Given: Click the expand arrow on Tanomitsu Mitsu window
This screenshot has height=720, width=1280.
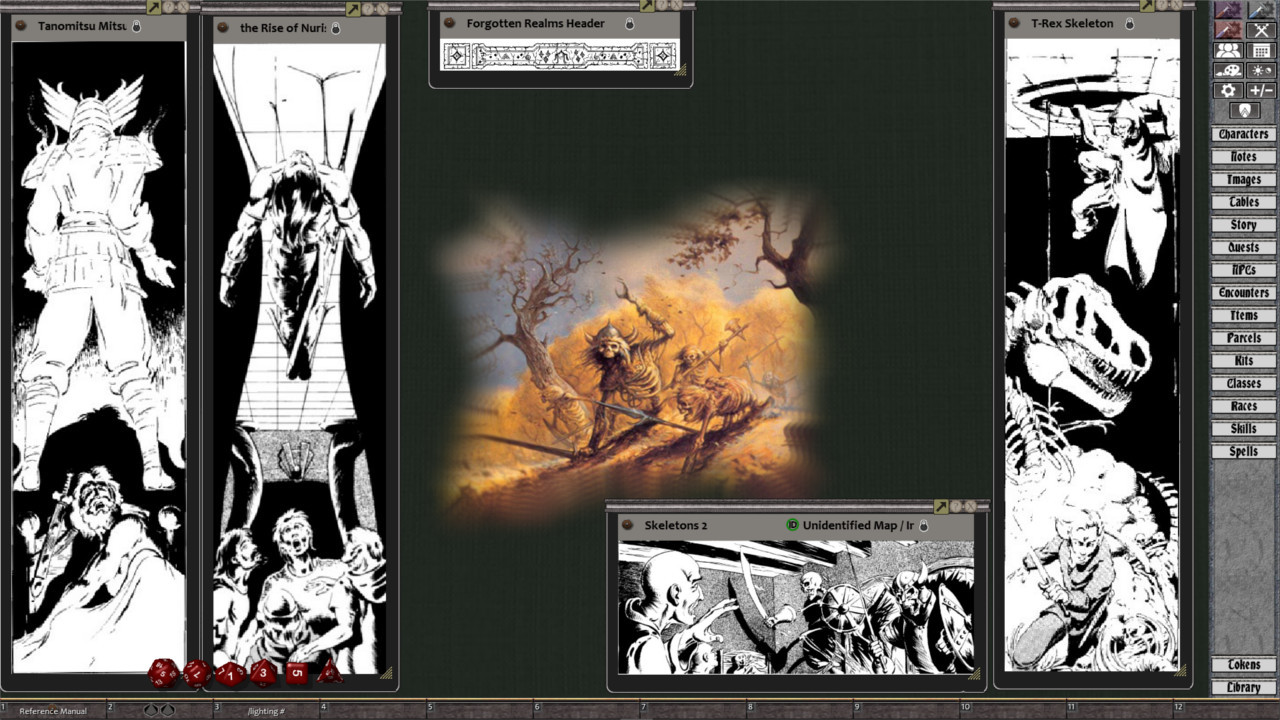Looking at the screenshot, I should 152,7.
